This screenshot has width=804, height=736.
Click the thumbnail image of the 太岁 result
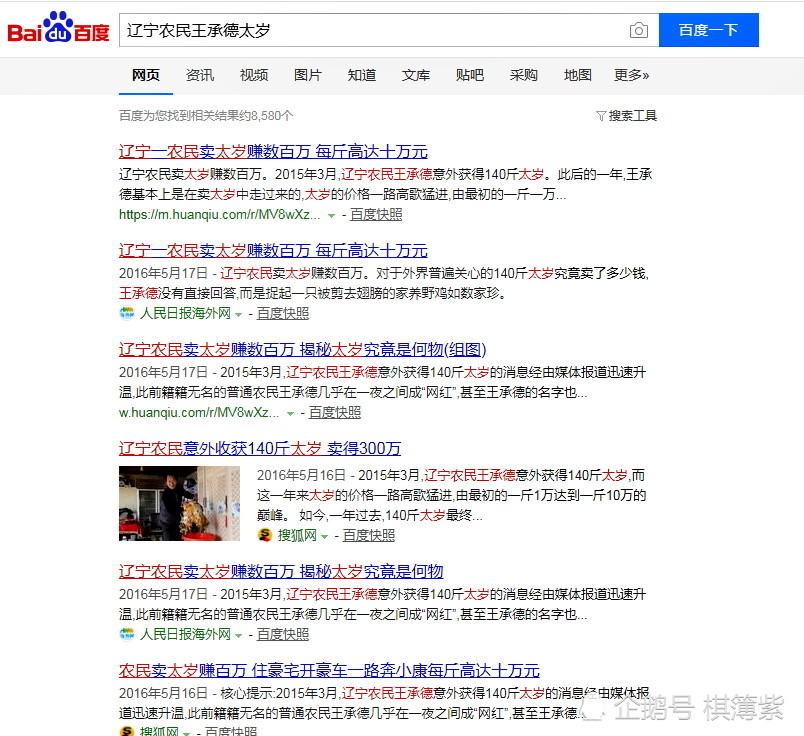(x=179, y=503)
